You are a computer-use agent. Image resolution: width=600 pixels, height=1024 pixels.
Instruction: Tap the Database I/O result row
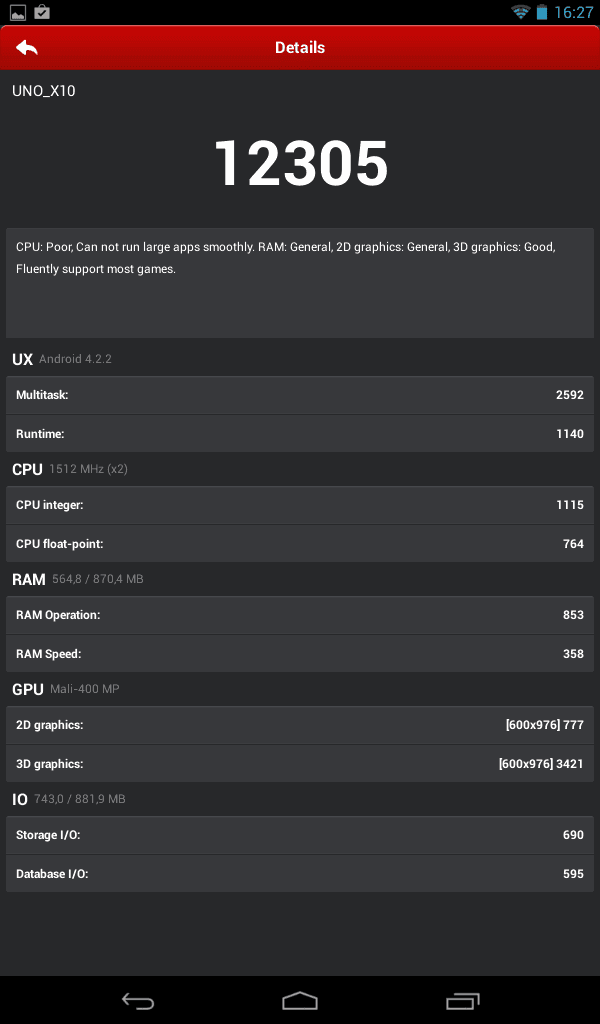pos(300,874)
